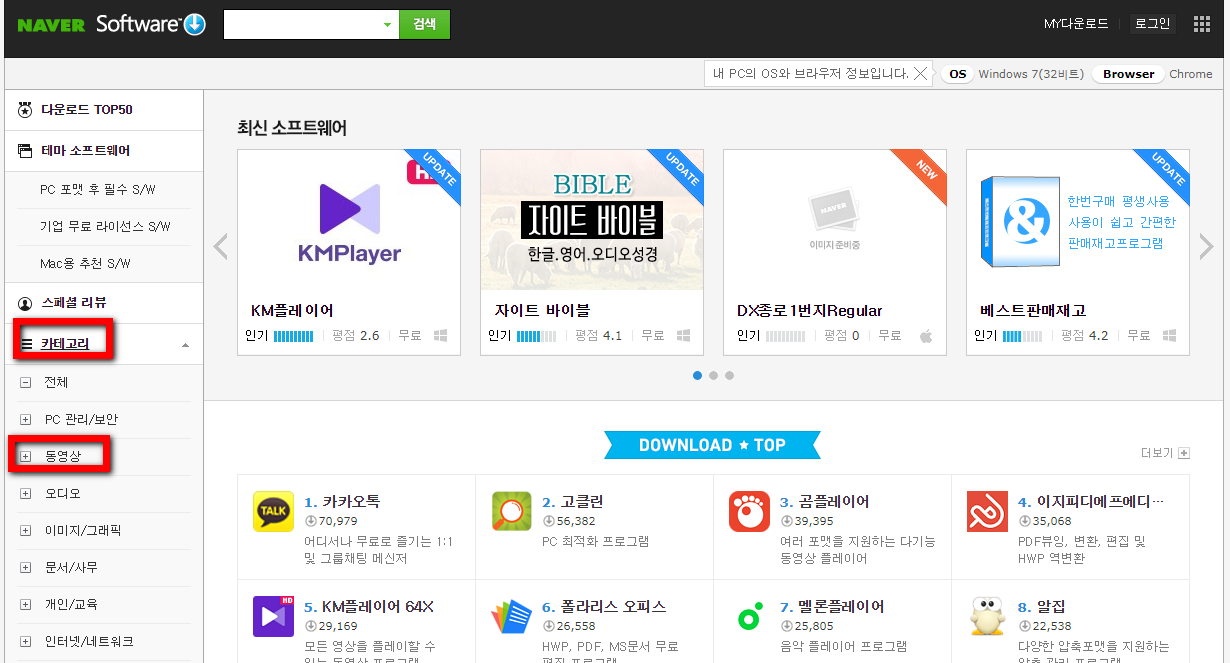This screenshot has height=663, width=1230.
Task: Click the 테마 소프트웨어 icon
Action: [x=26, y=150]
